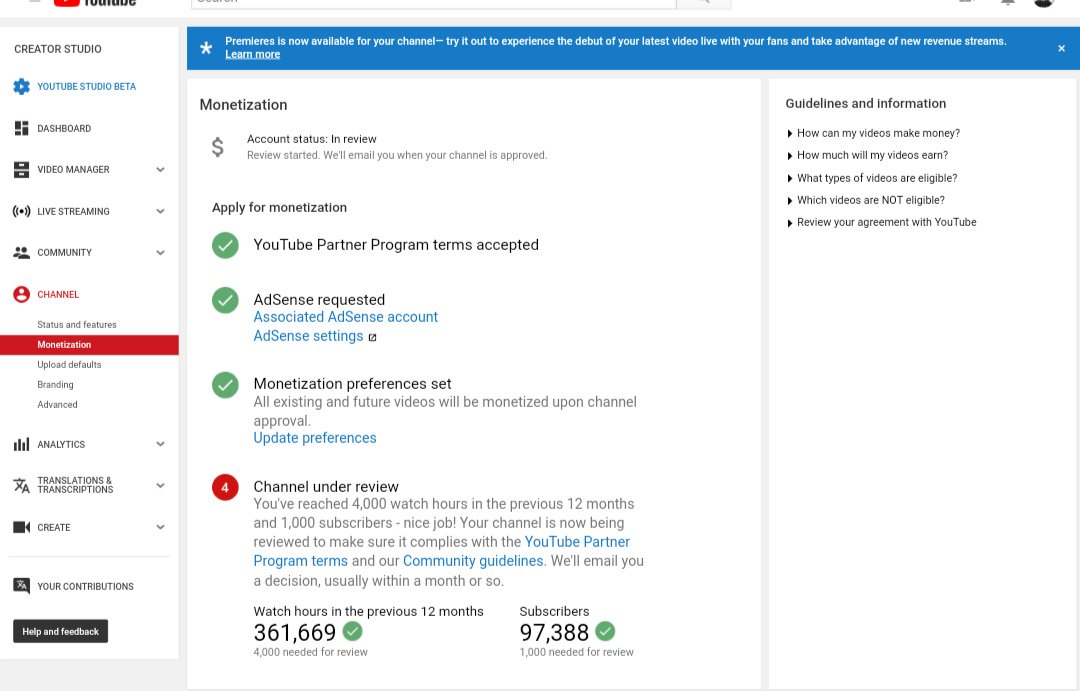The image size is (1080, 691).
Task: Click the Translations & Transcriptions icon
Action: pyautogui.click(x=21, y=486)
